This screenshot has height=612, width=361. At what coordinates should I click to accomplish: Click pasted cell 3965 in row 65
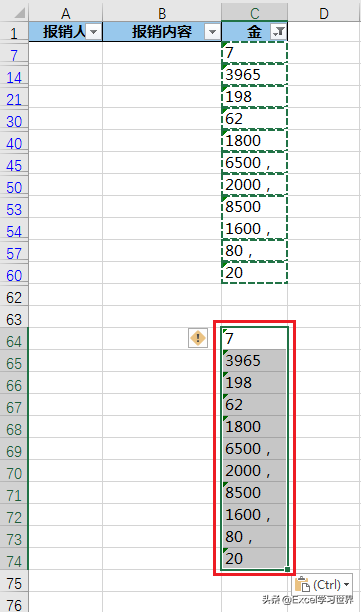coord(254,360)
